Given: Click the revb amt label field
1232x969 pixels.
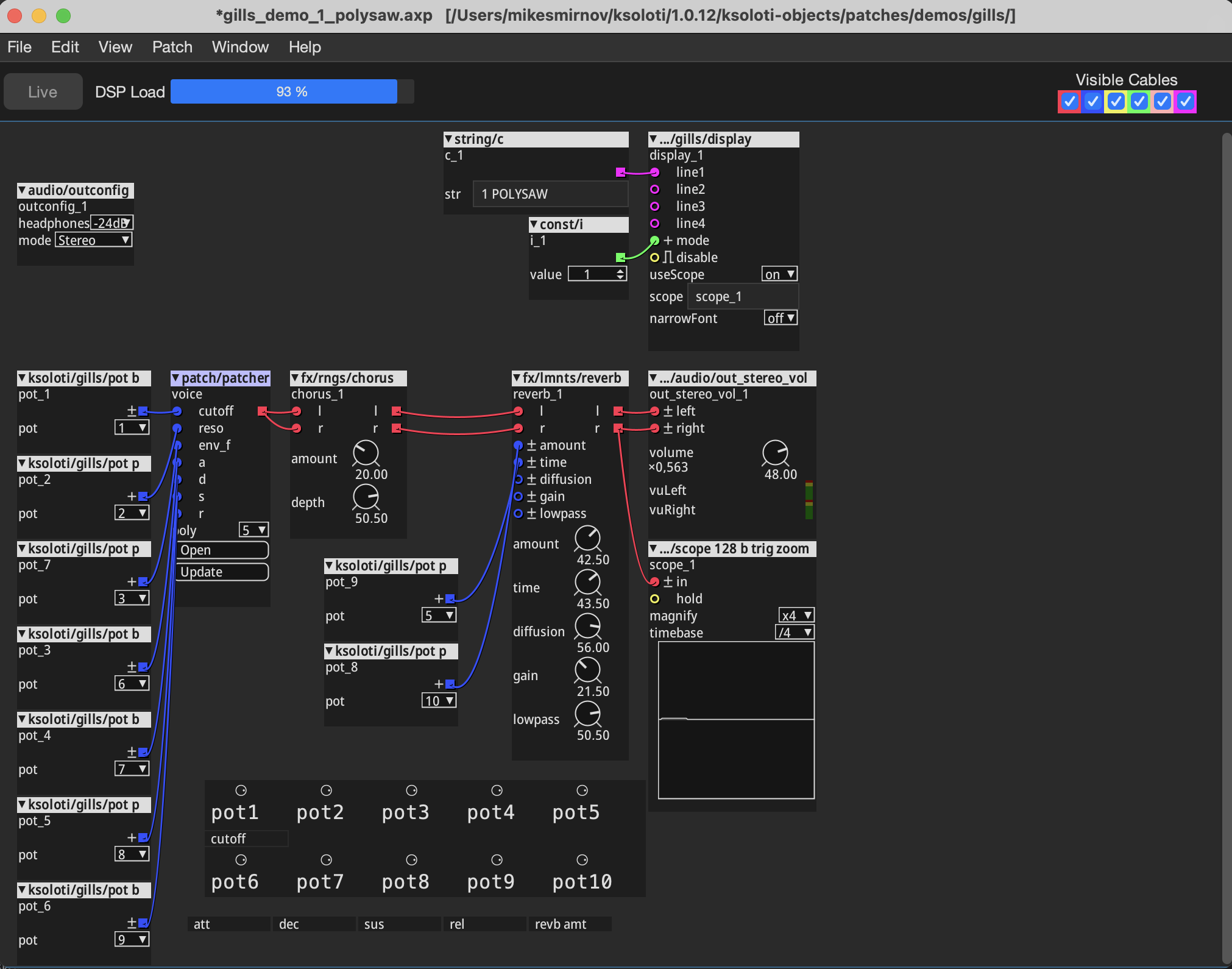Looking at the screenshot, I should 570,924.
